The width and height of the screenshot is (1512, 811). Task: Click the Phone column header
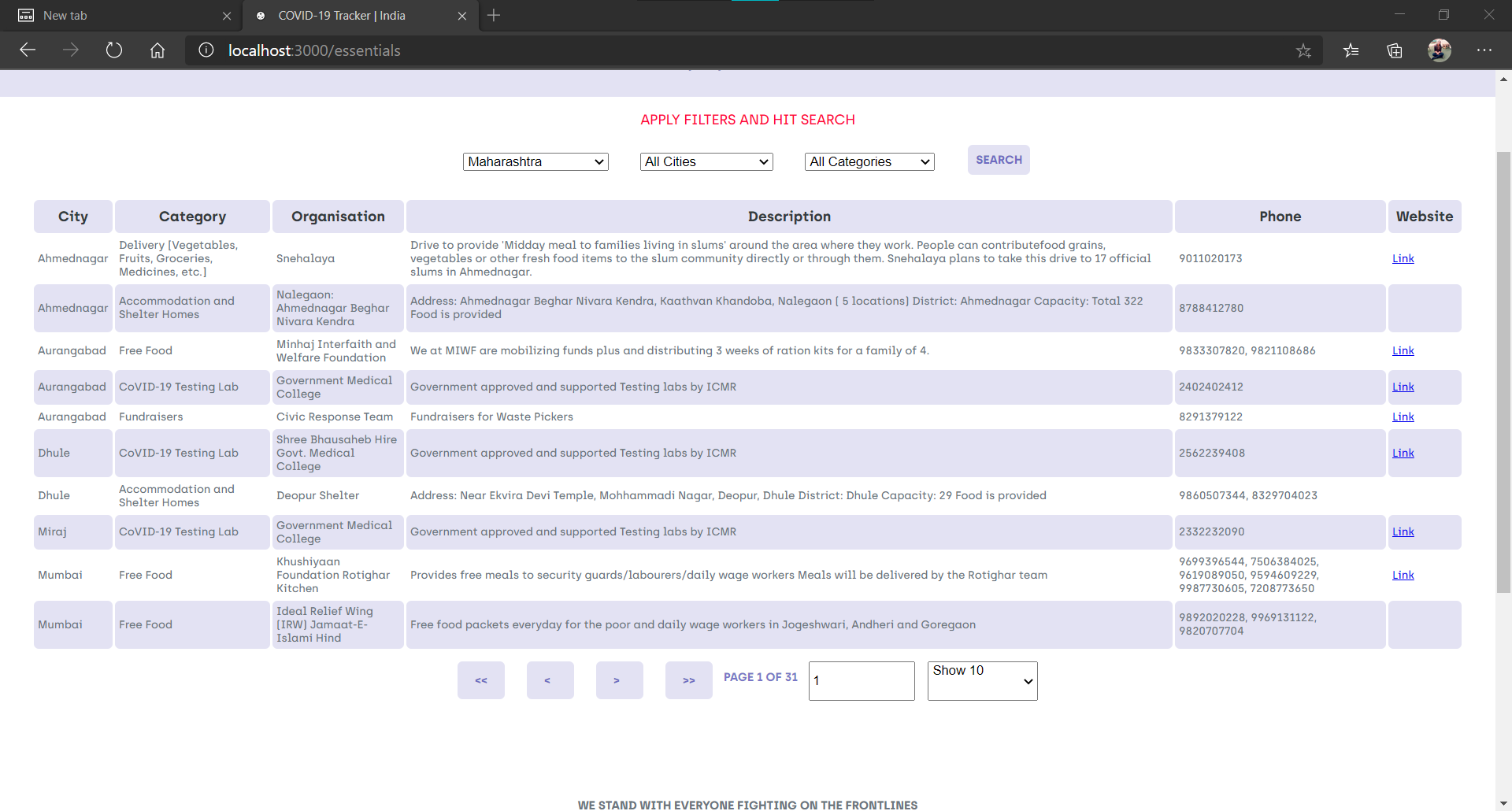click(x=1280, y=217)
